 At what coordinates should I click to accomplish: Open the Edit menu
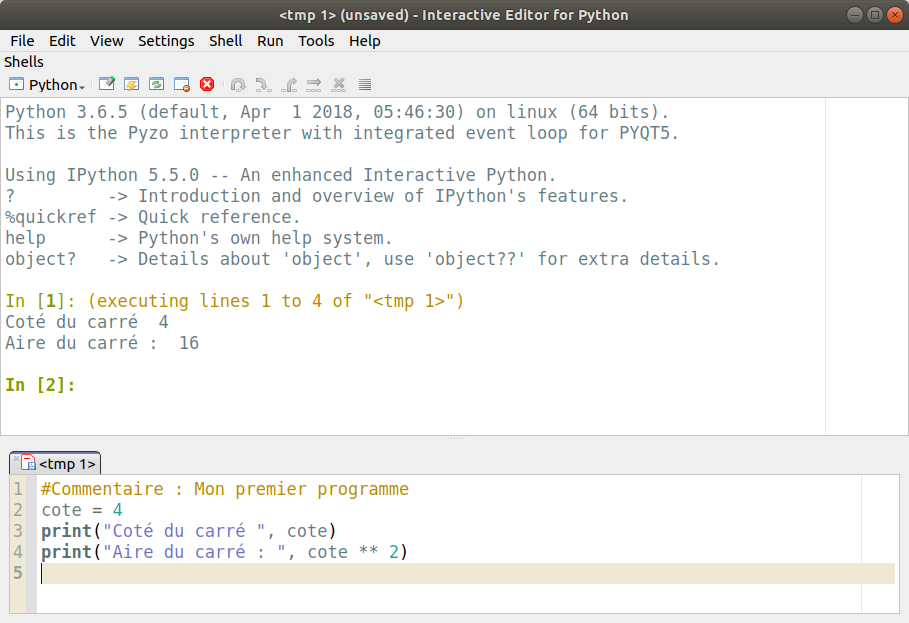pyautogui.click(x=62, y=41)
